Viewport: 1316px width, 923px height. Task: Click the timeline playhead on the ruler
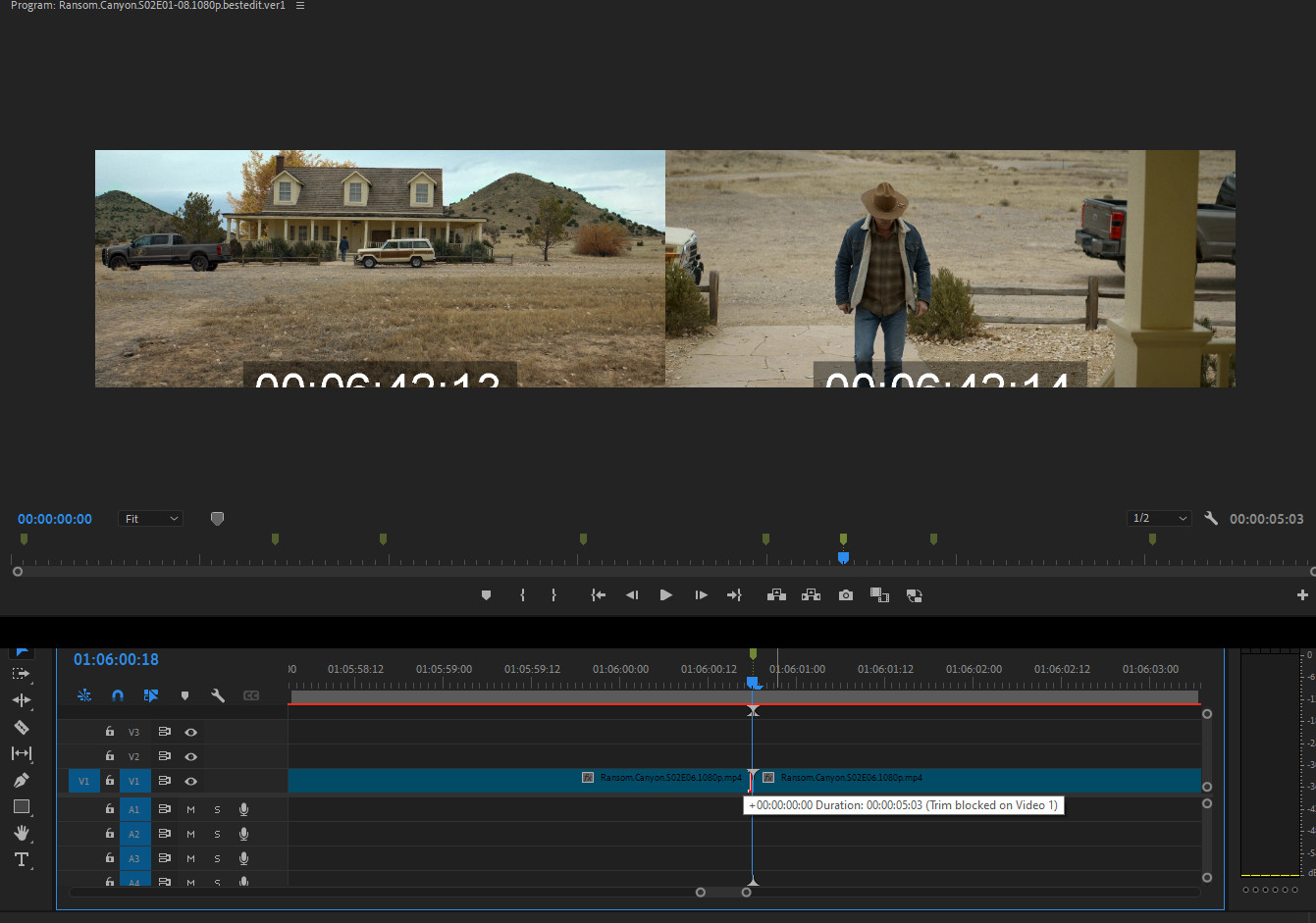753,682
